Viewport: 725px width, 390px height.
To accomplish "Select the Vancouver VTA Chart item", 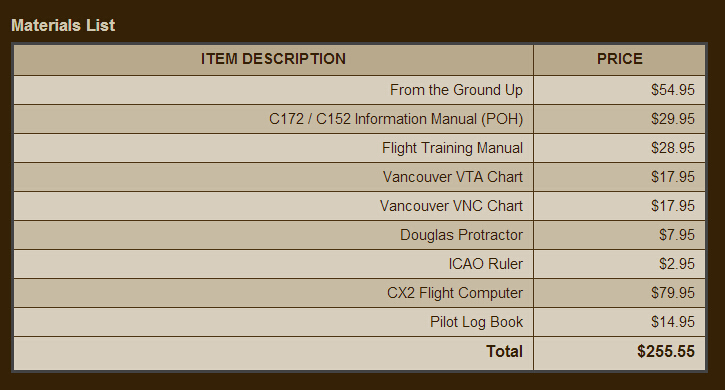I will [x=453, y=177].
